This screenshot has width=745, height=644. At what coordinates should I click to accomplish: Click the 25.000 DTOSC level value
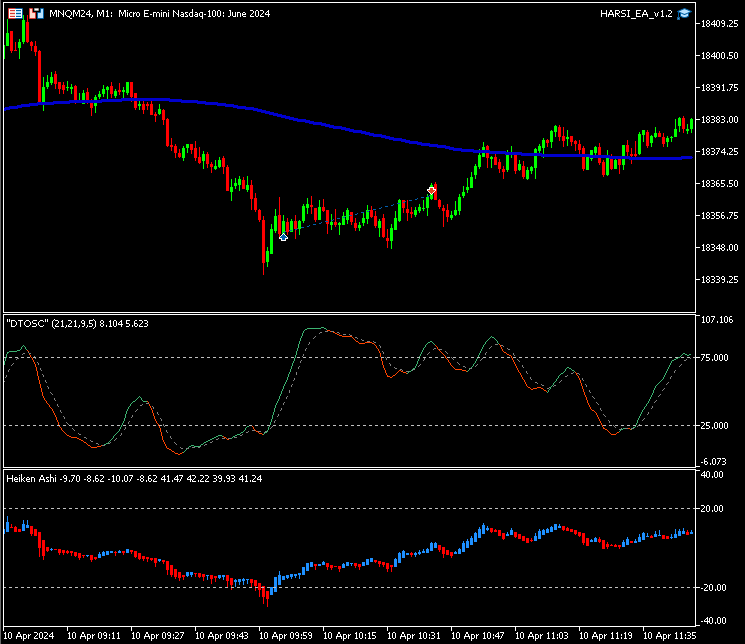coord(714,425)
